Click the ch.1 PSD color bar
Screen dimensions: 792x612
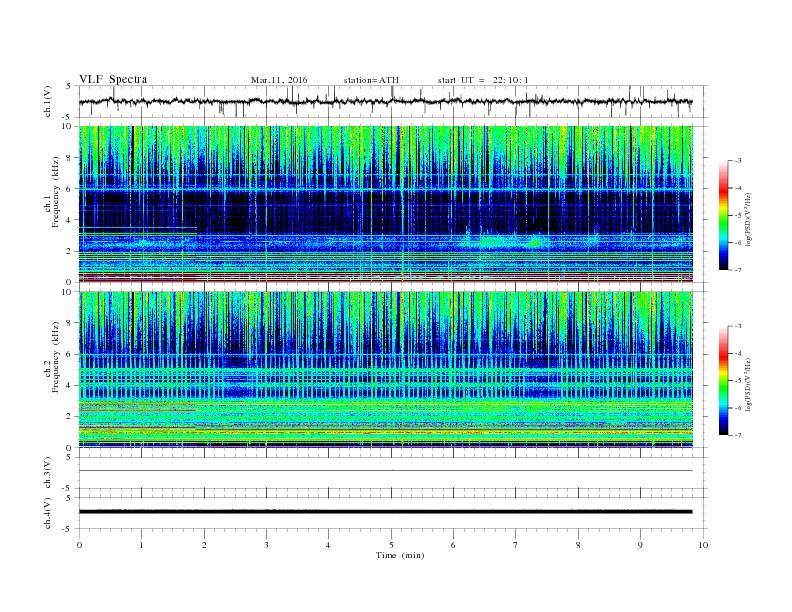tap(723, 215)
